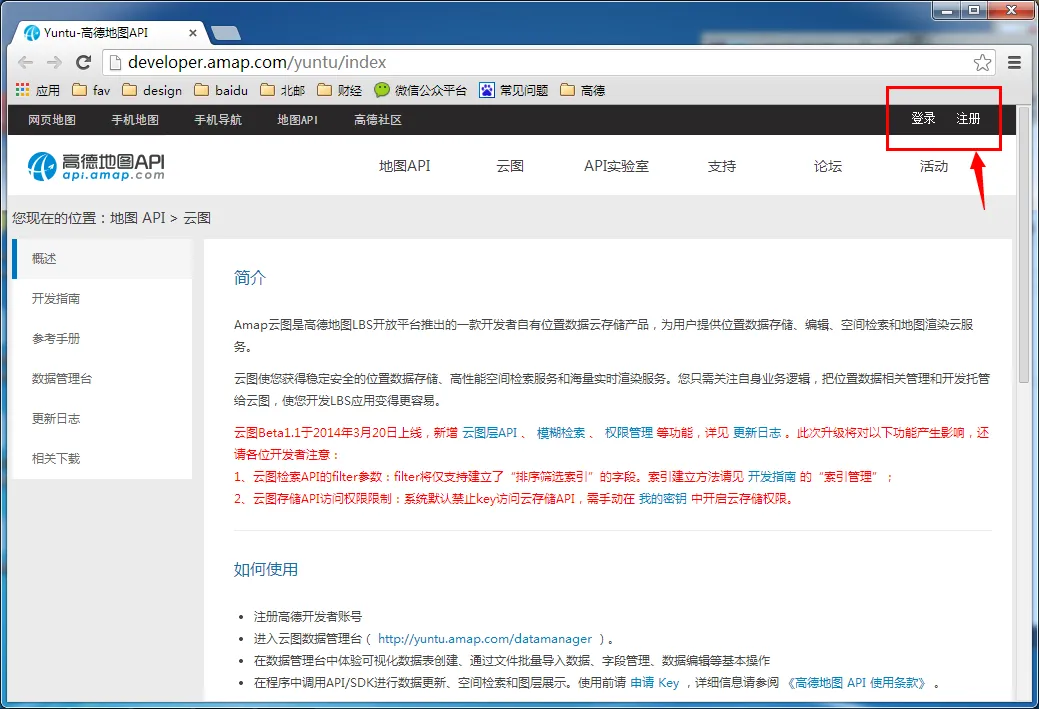Bookmark page with the star icon

coord(982,62)
